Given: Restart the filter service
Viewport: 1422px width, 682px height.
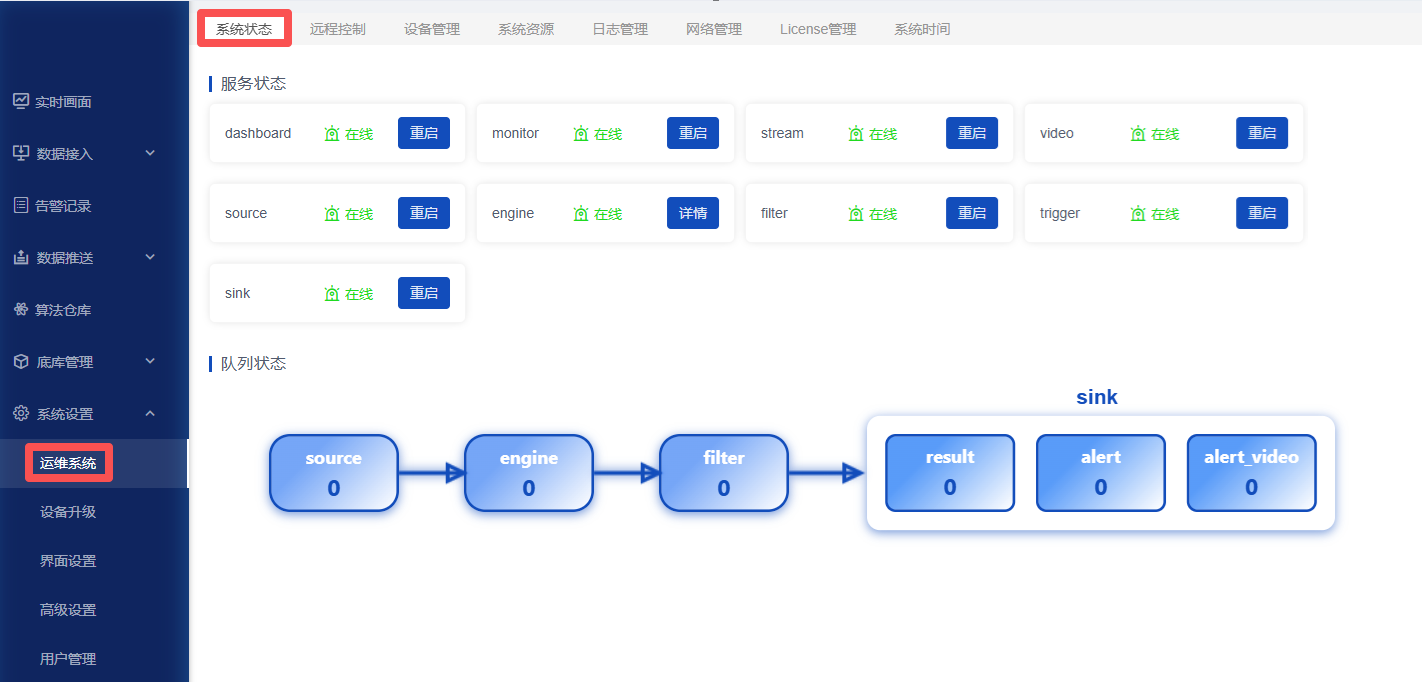Looking at the screenshot, I should [972, 213].
